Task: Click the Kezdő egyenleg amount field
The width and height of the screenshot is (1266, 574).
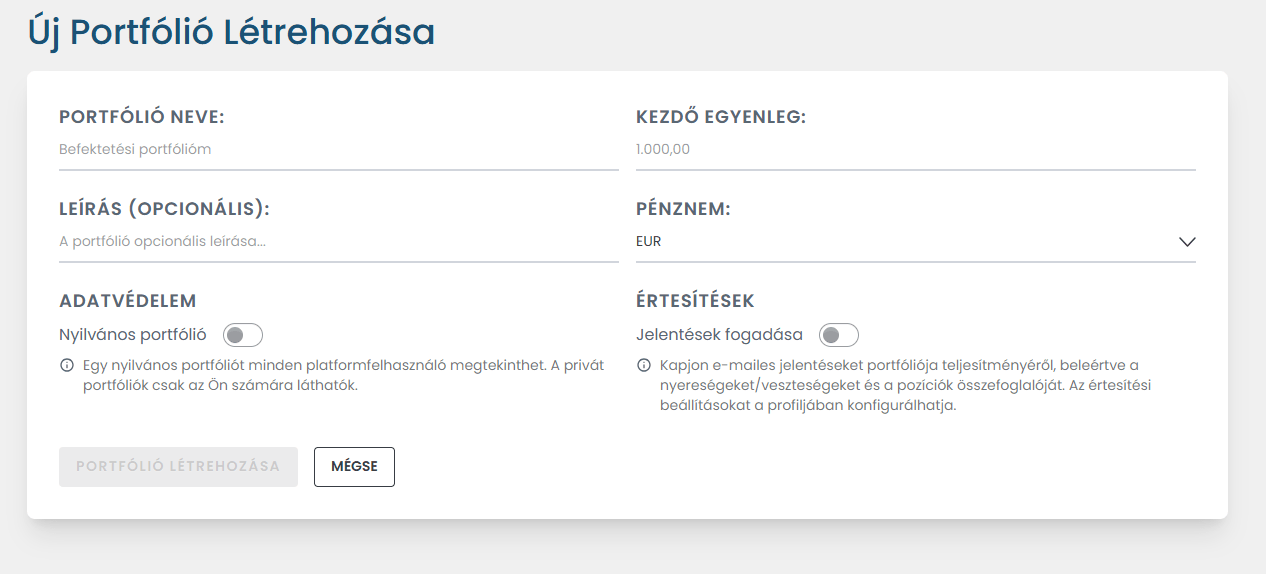Action: (915, 150)
